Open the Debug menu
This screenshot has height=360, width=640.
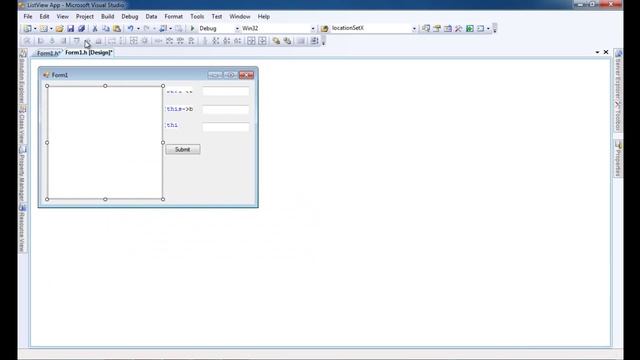[x=130, y=16]
